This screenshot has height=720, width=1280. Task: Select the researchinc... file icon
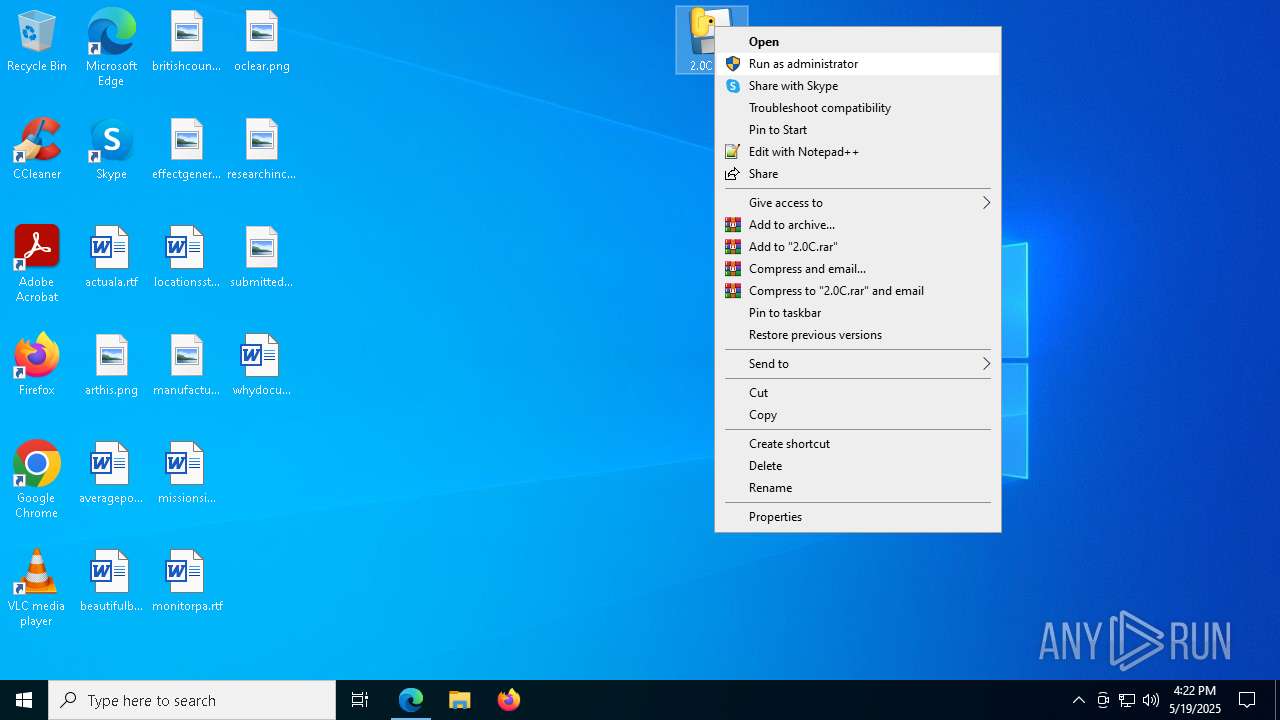261,150
